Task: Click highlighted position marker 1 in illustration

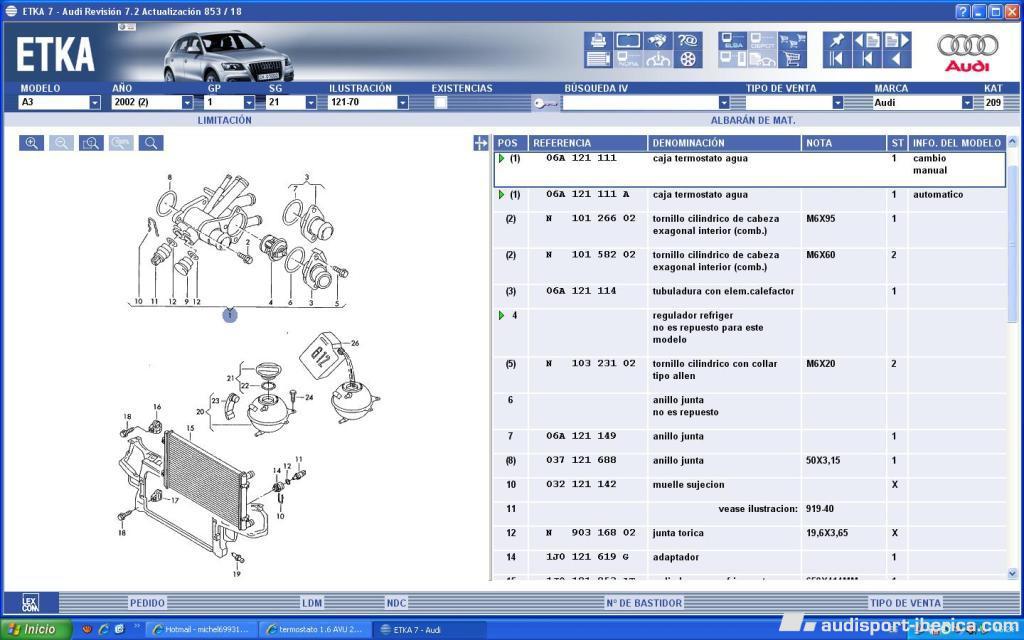Action: (x=230, y=315)
